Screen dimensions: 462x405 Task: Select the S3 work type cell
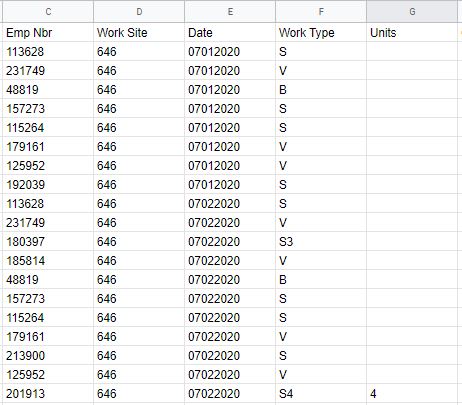tap(321, 241)
